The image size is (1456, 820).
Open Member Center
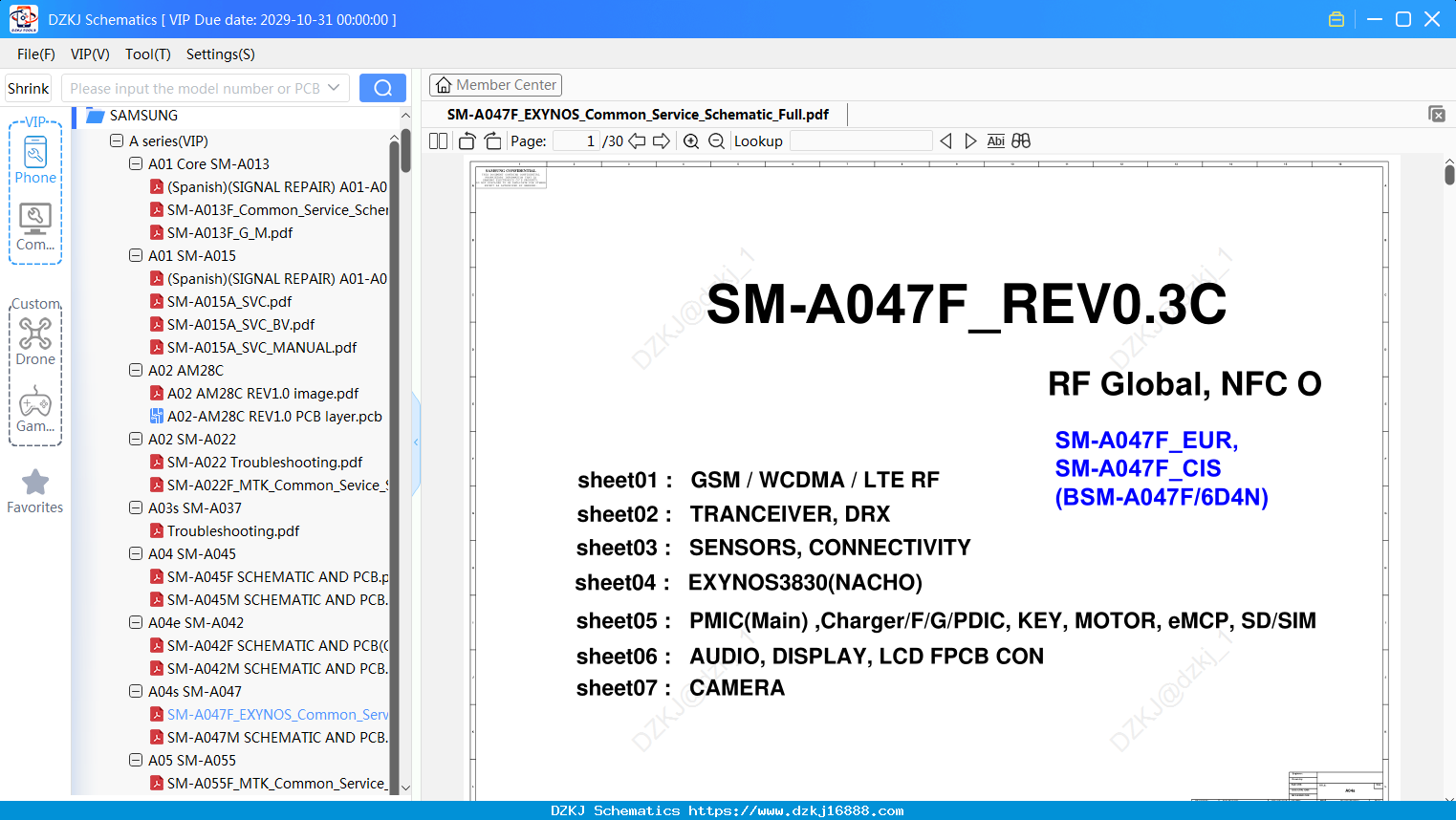495,85
